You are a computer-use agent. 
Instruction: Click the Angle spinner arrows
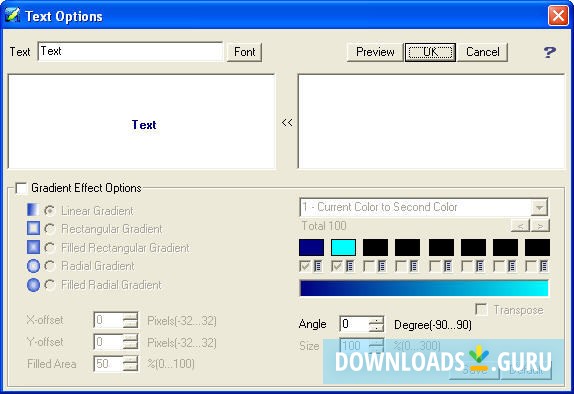pyautogui.click(x=376, y=324)
